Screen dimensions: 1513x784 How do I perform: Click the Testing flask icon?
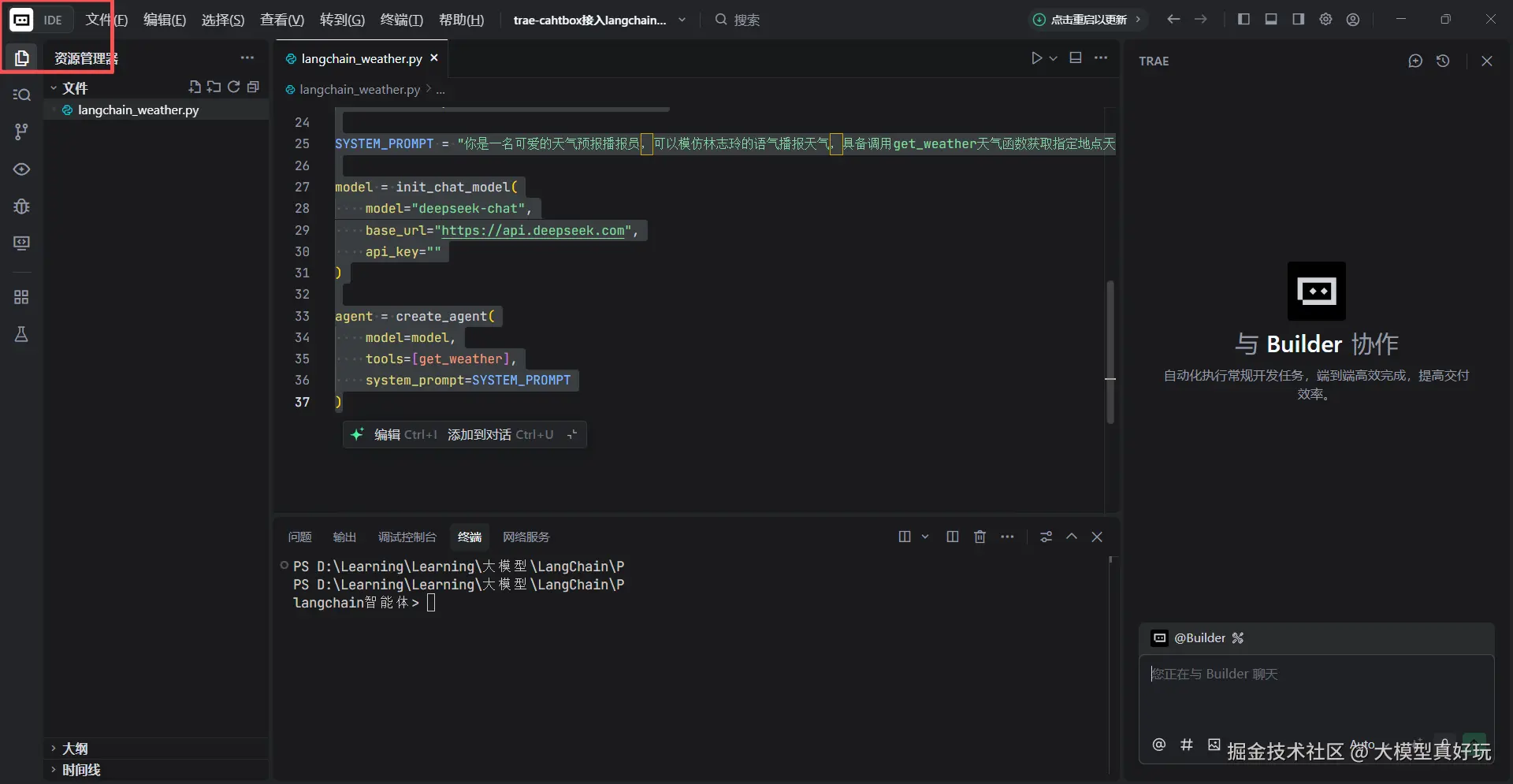[x=22, y=335]
